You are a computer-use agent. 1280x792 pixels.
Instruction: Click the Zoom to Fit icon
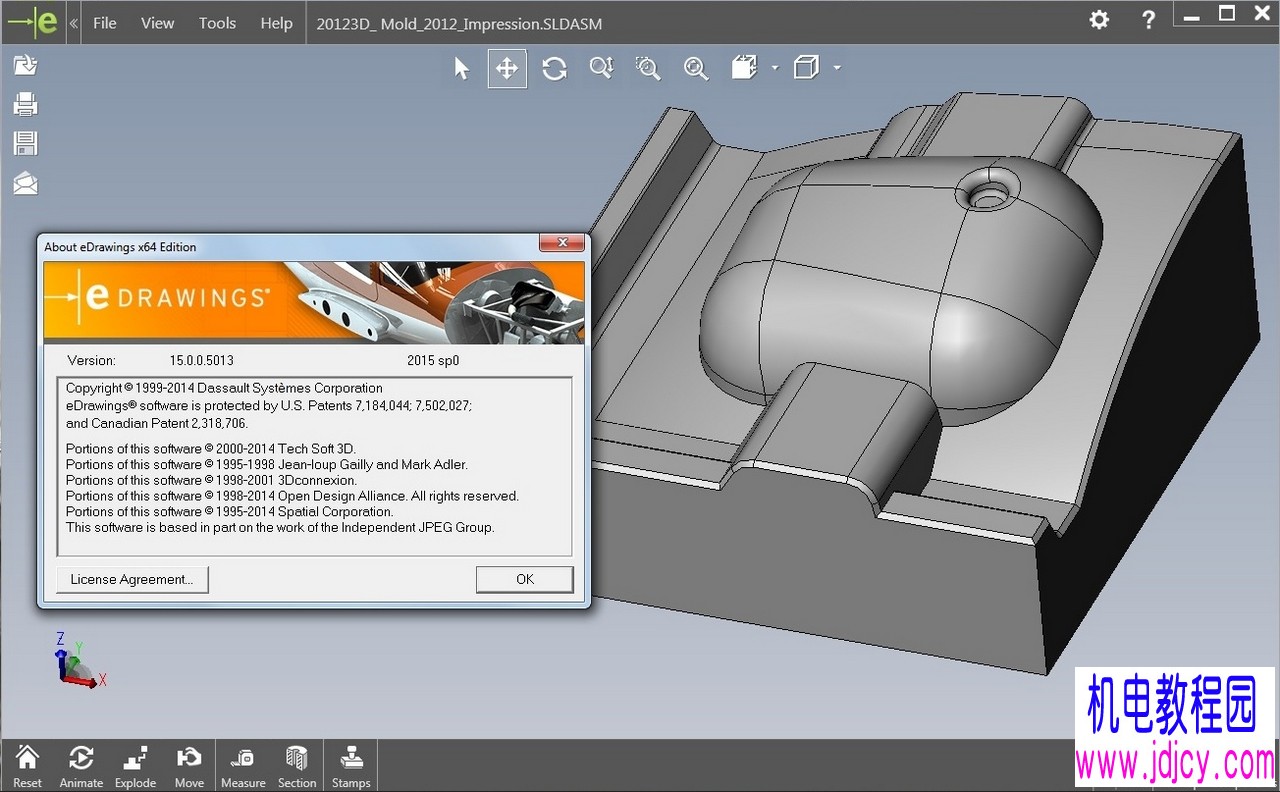695,68
